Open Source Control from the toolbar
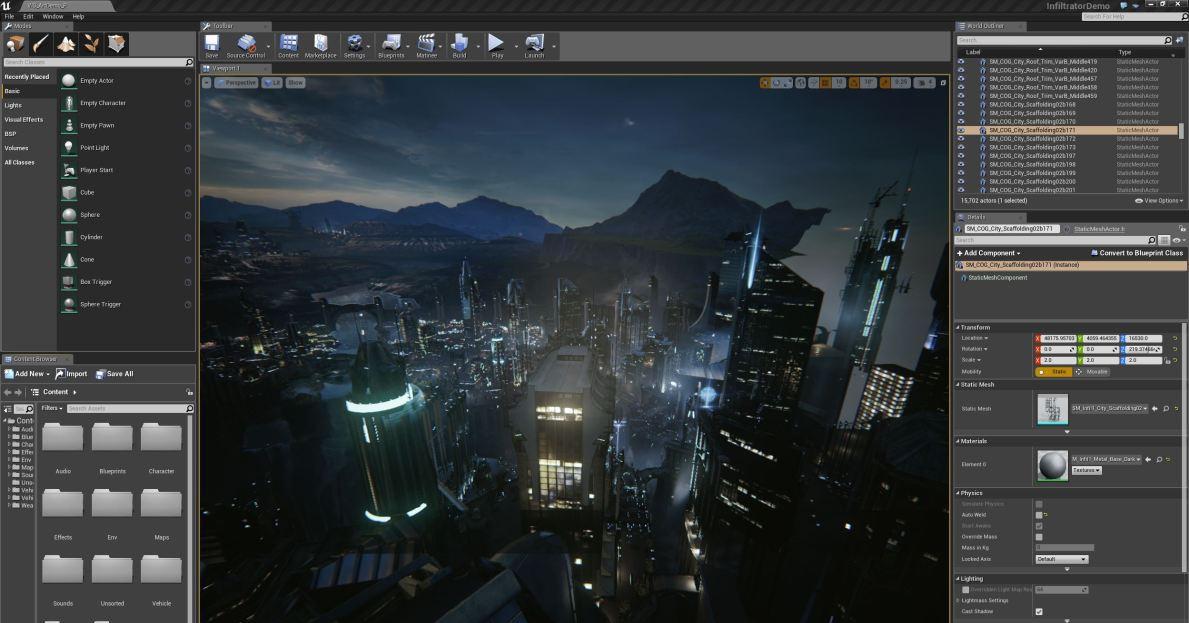 pyautogui.click(x=246, y=45)
